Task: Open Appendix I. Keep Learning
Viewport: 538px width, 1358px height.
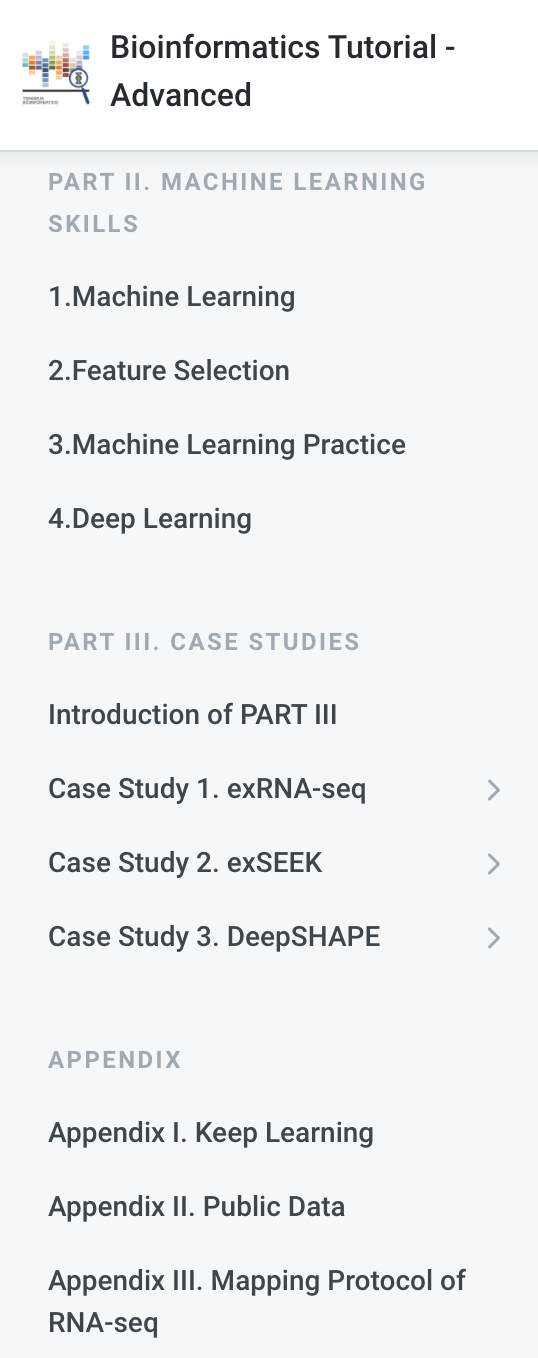Action: click(211, 1133)
